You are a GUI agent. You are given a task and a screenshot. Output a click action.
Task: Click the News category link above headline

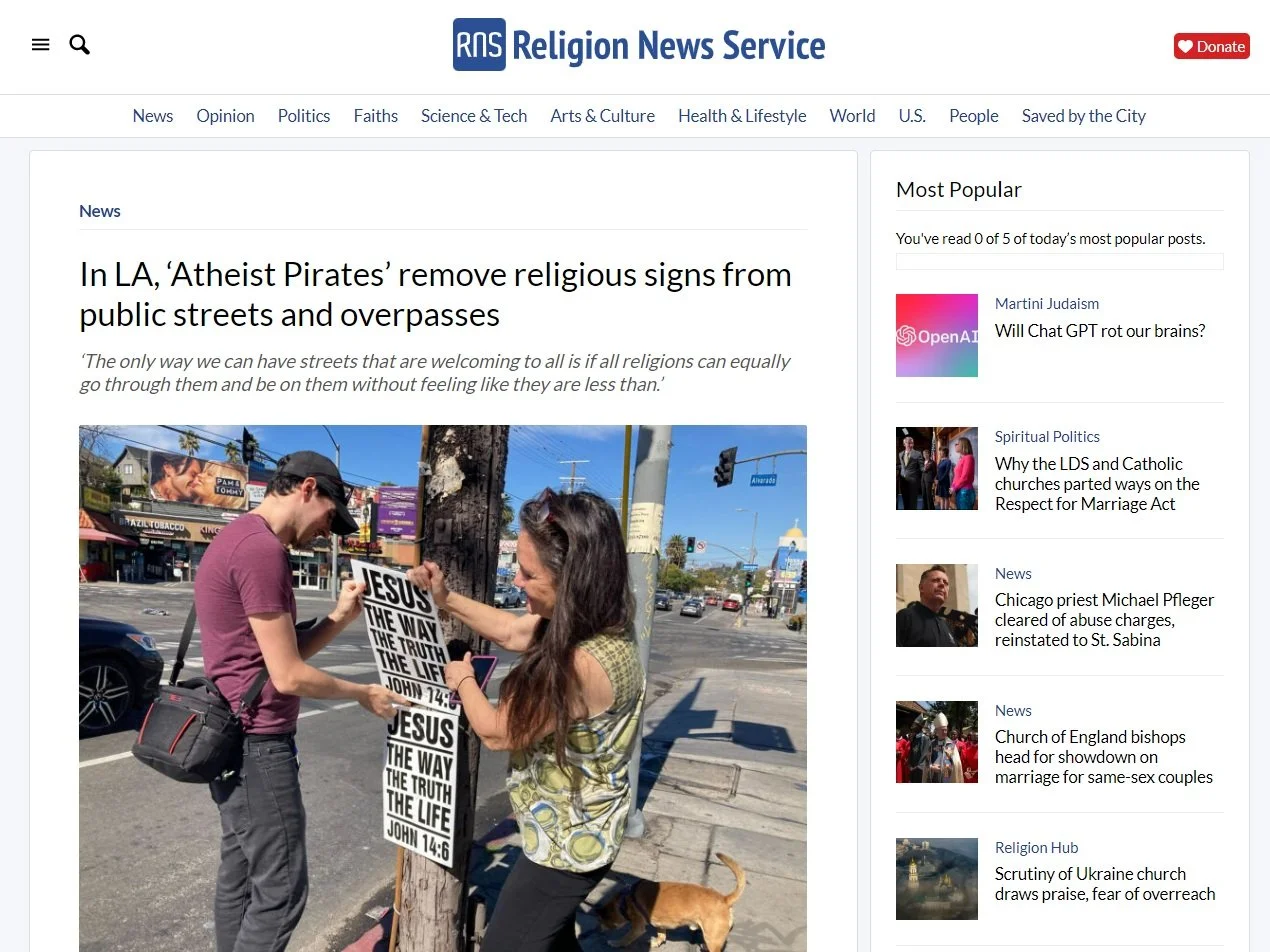(x=100, y=211)
